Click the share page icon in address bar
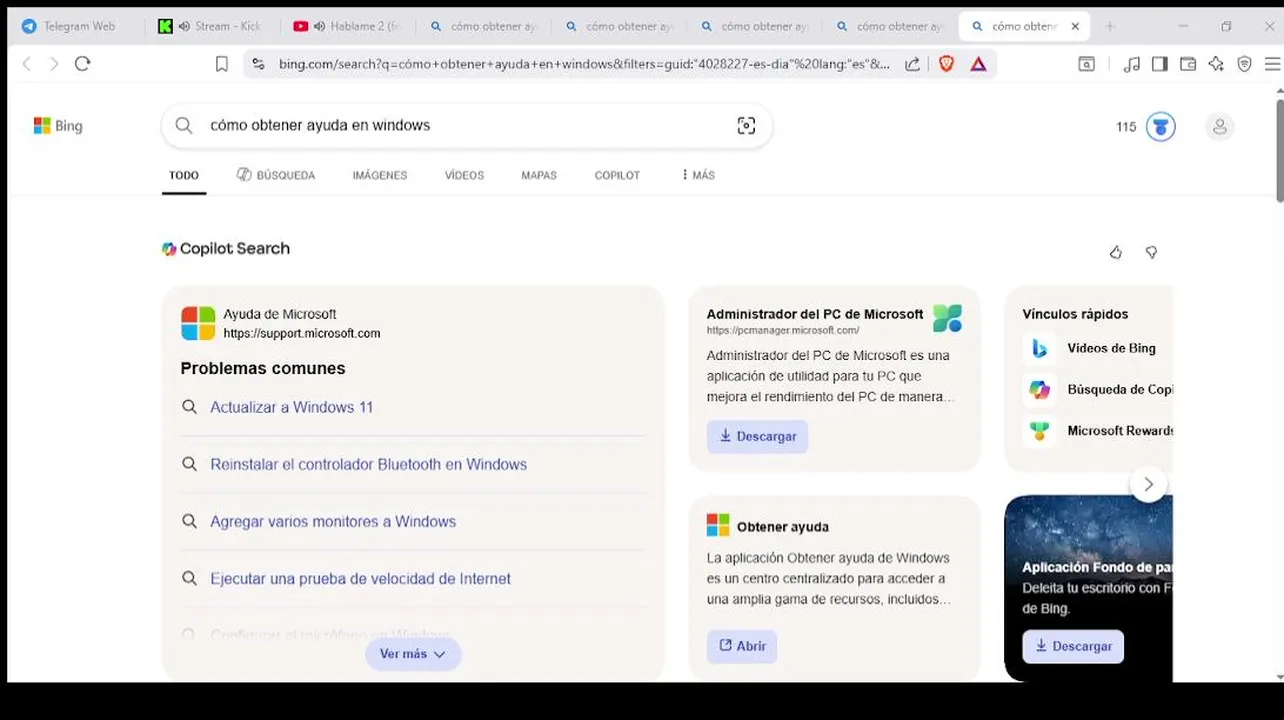The image size is (1284, 720). click(912, 64)
